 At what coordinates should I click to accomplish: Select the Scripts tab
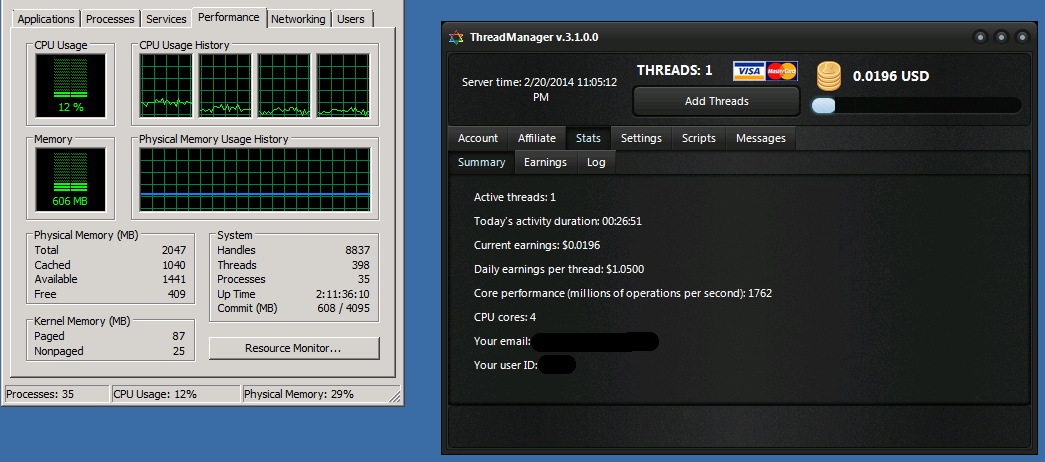699,138
